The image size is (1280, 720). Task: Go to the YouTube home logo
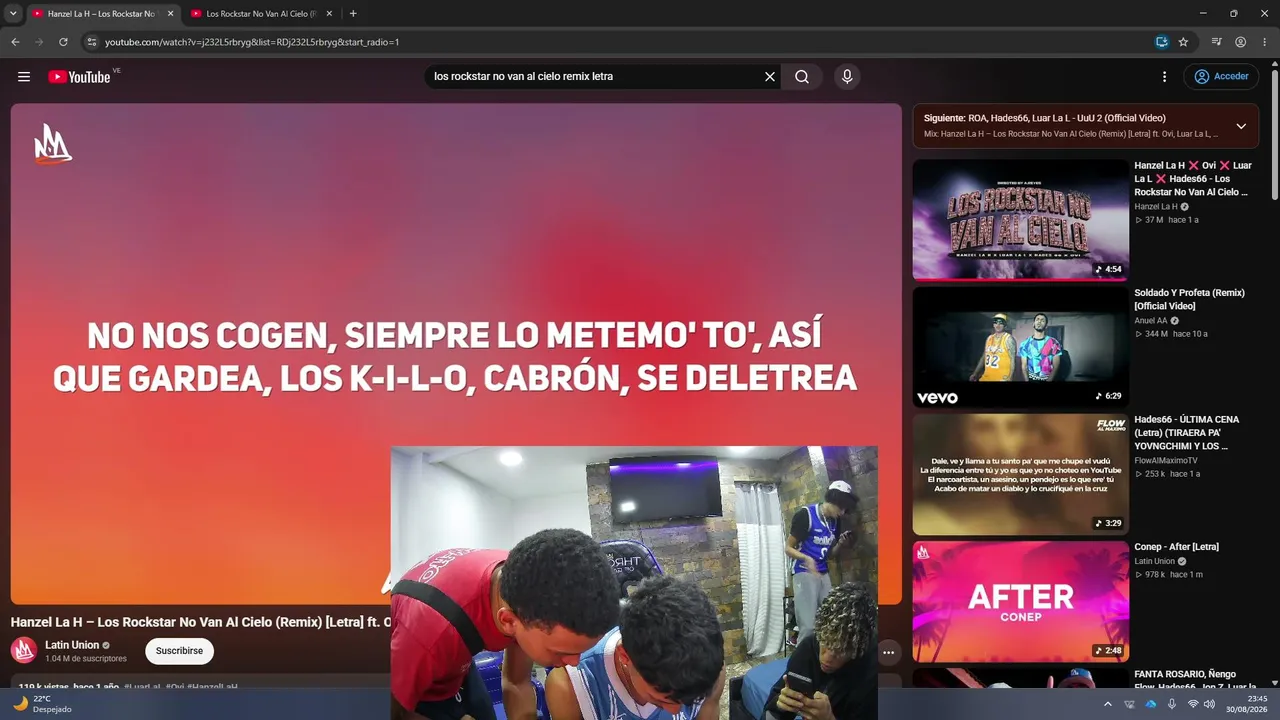click(x=79, y=77)
